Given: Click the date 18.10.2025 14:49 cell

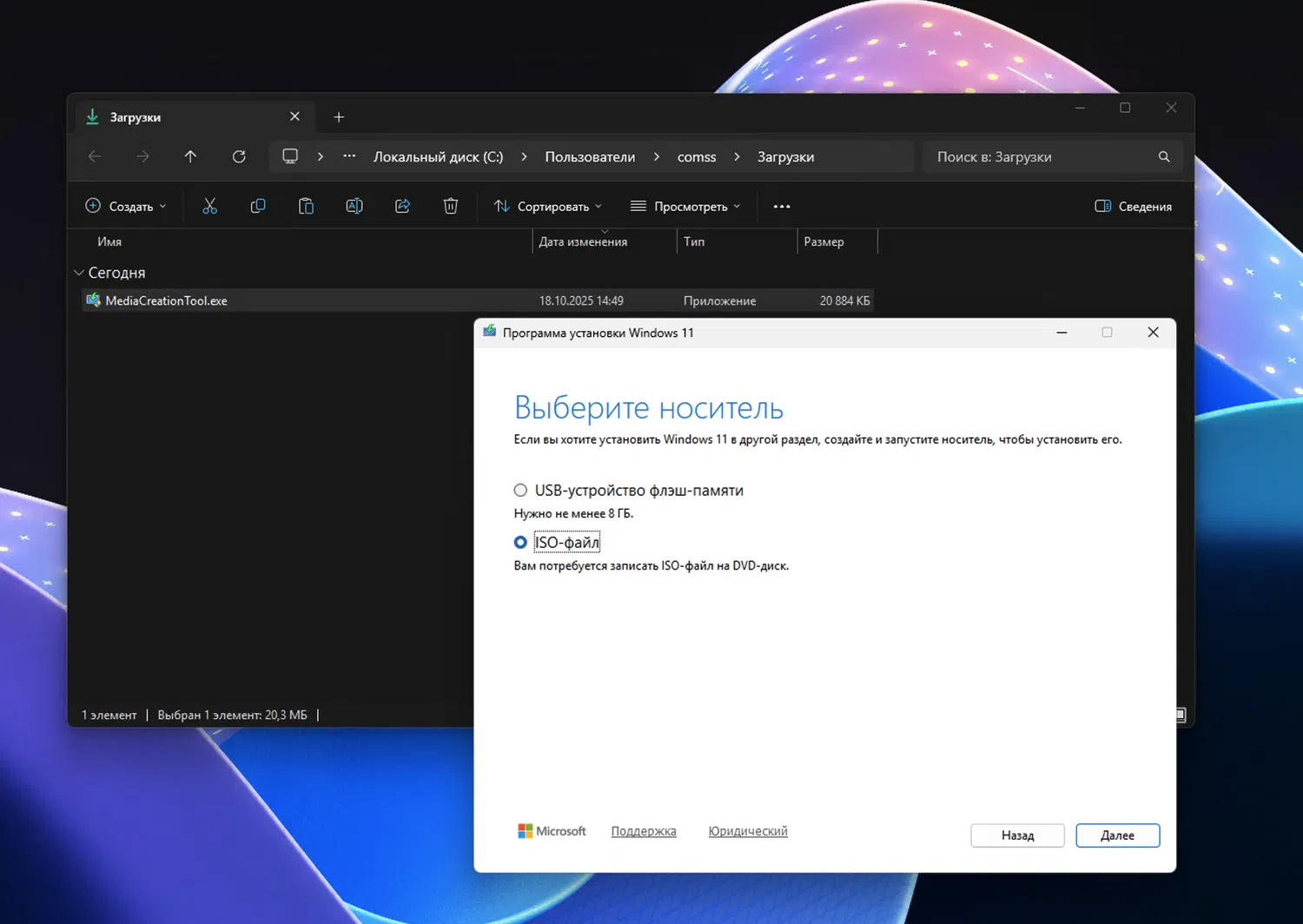Looking at the screenshot, I should tap(581, 301).
